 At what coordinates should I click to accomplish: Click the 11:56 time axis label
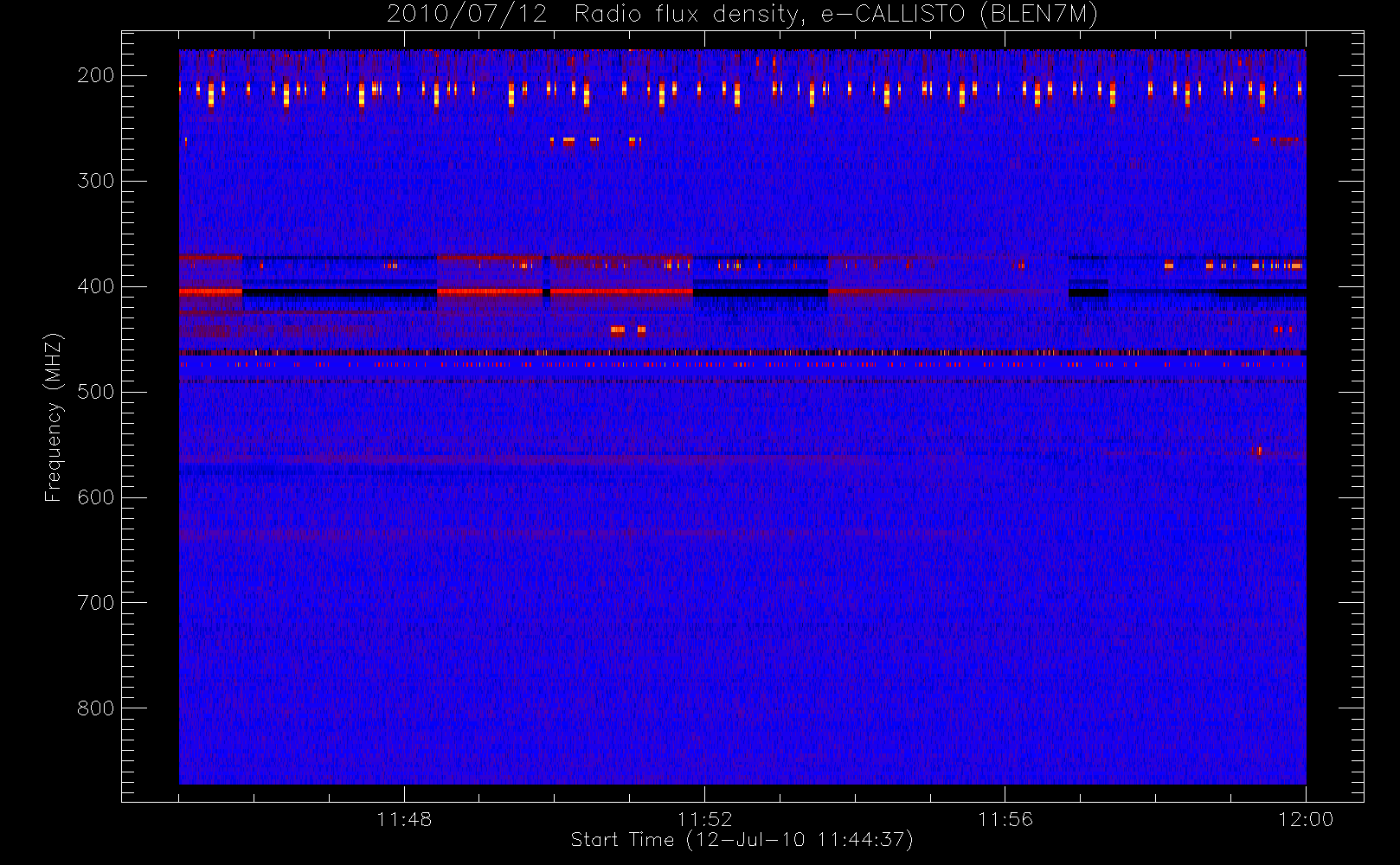tap(1005, 819)
